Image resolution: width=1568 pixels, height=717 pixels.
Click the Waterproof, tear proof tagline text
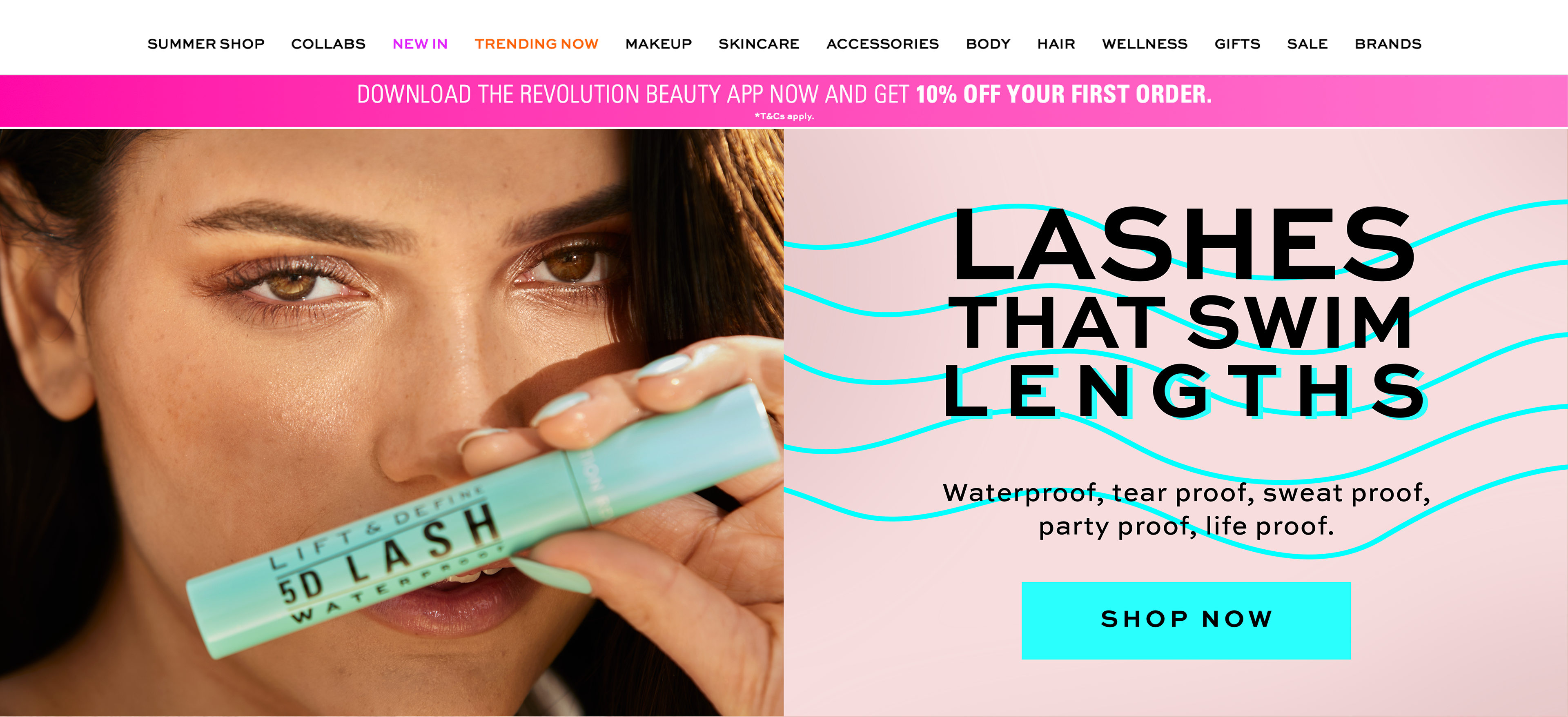1186,510
